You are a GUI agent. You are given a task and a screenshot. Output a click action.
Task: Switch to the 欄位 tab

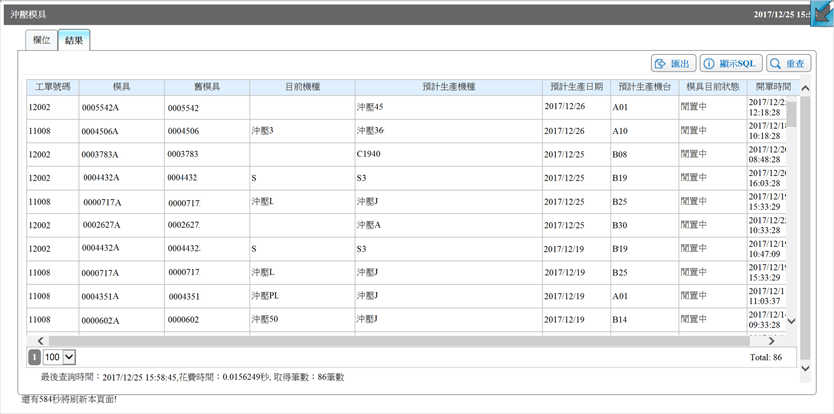tap(41, 40)
